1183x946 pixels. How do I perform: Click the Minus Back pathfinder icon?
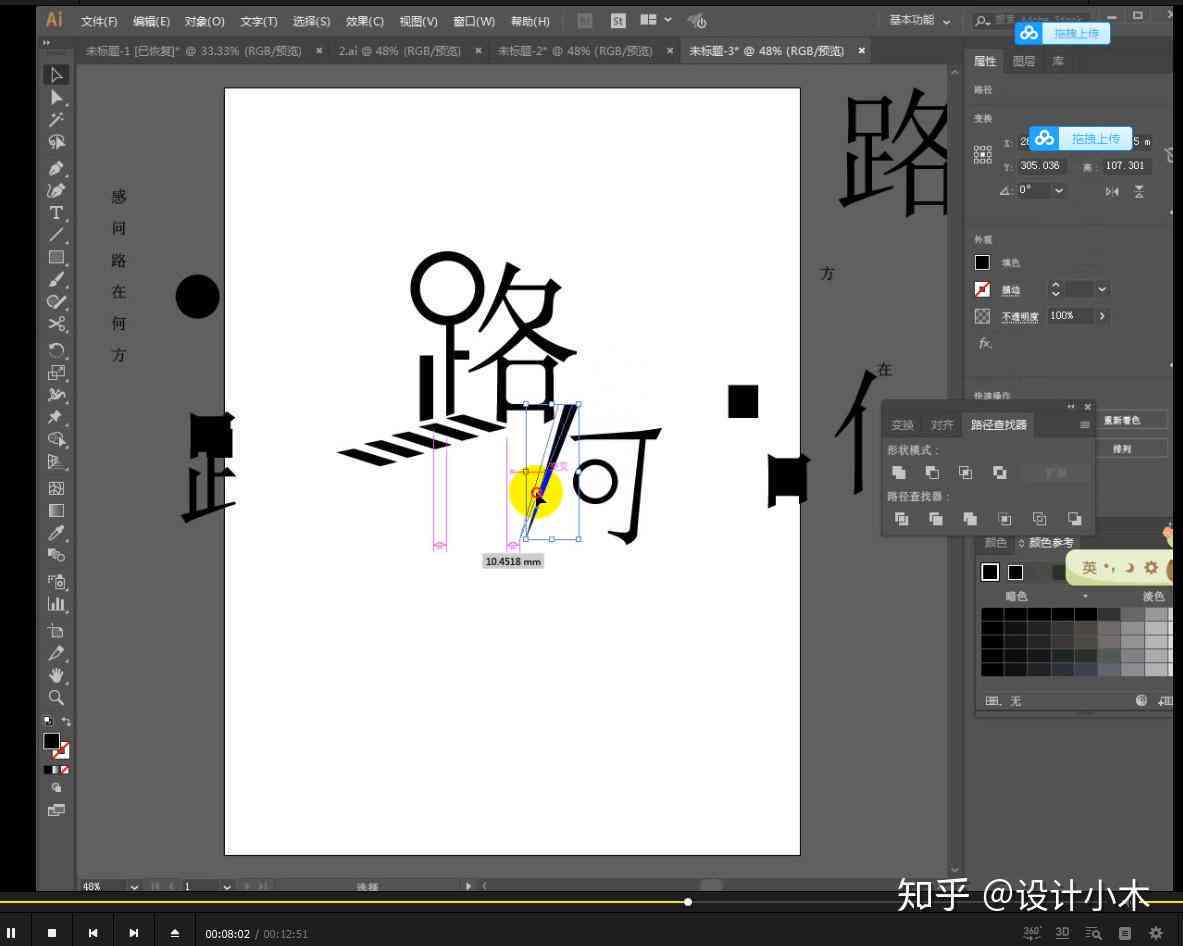pos(1074,519)
